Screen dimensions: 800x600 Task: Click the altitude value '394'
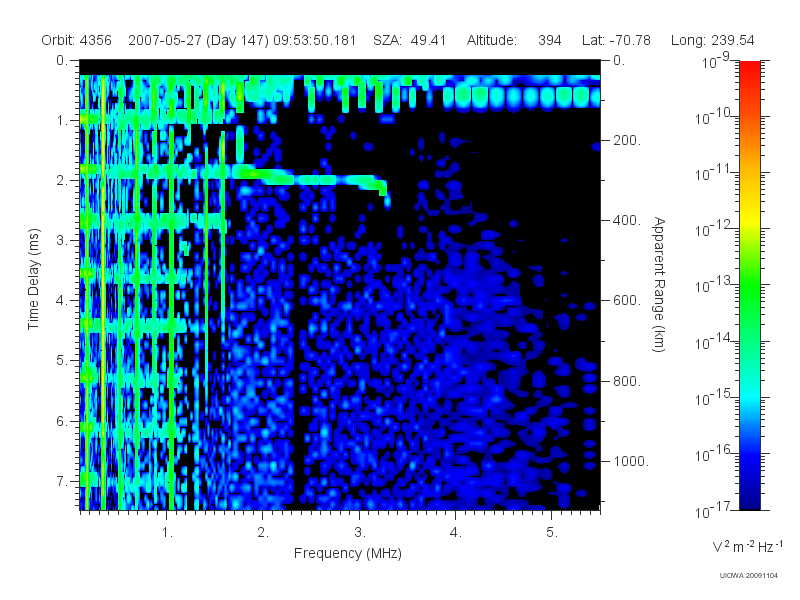549,40
